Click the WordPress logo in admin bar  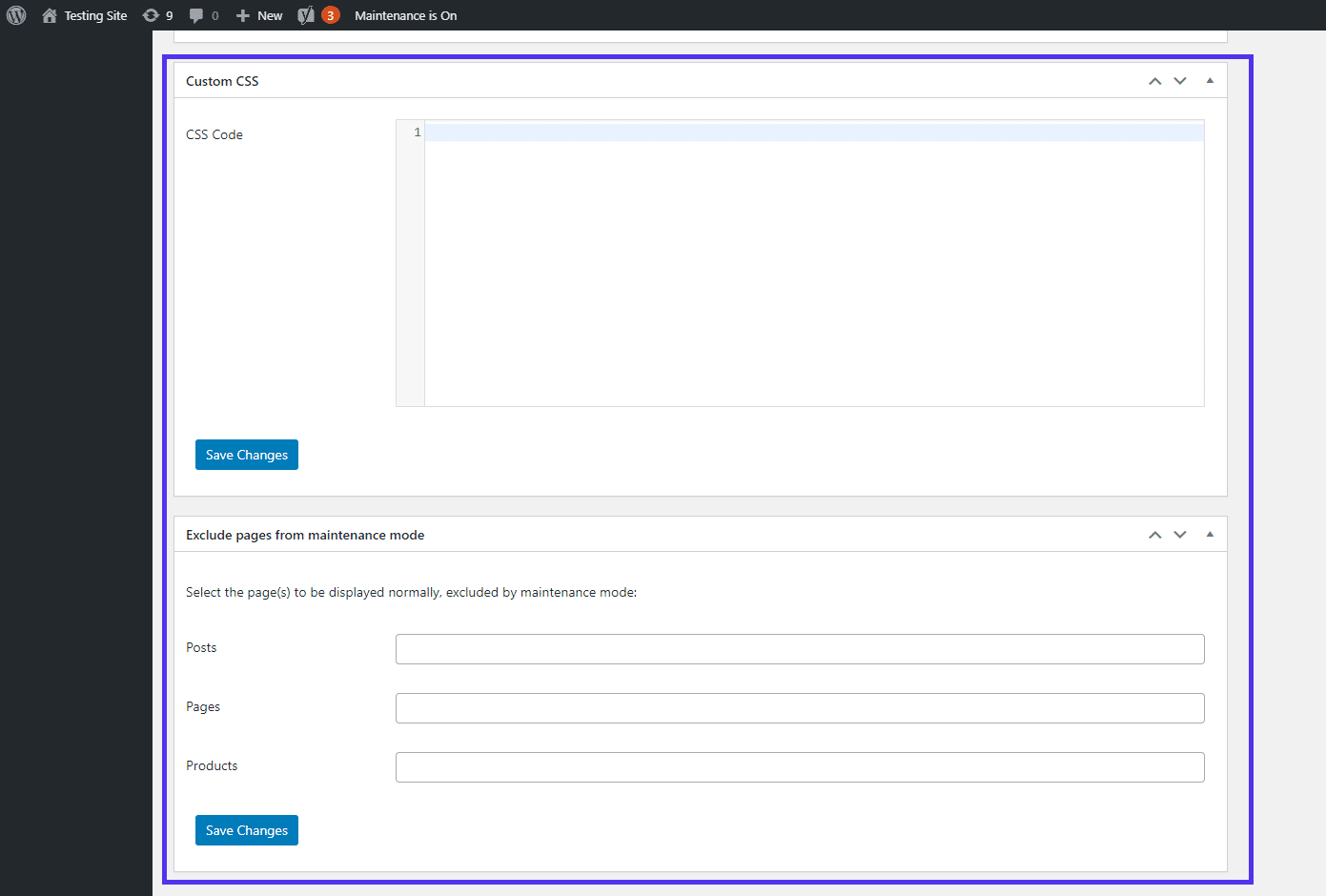[x=15, y=14]
